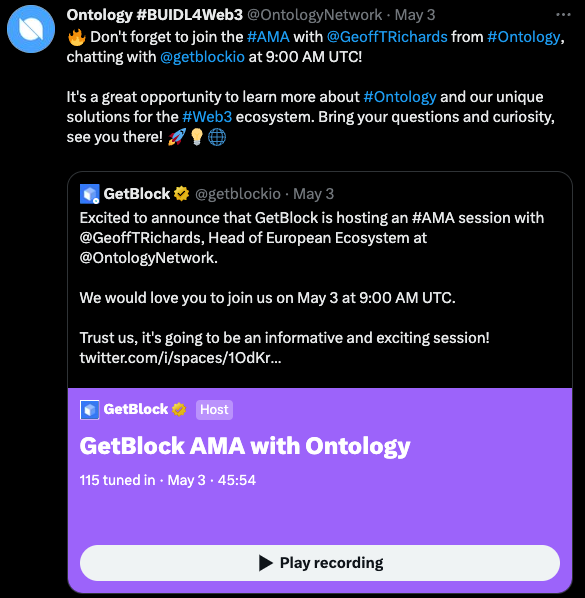The image size is (585, 598).
Task: Click the May 3 timestamp of main tweet
Action: click(x=415, y=15)
